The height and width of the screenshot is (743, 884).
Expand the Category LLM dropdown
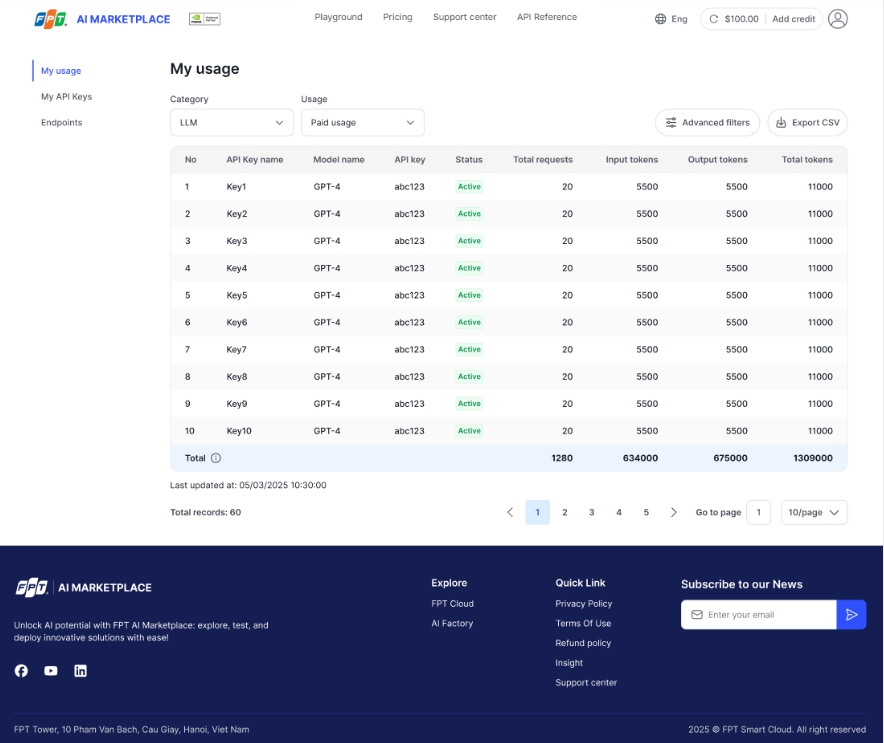(x=232, y=122)
